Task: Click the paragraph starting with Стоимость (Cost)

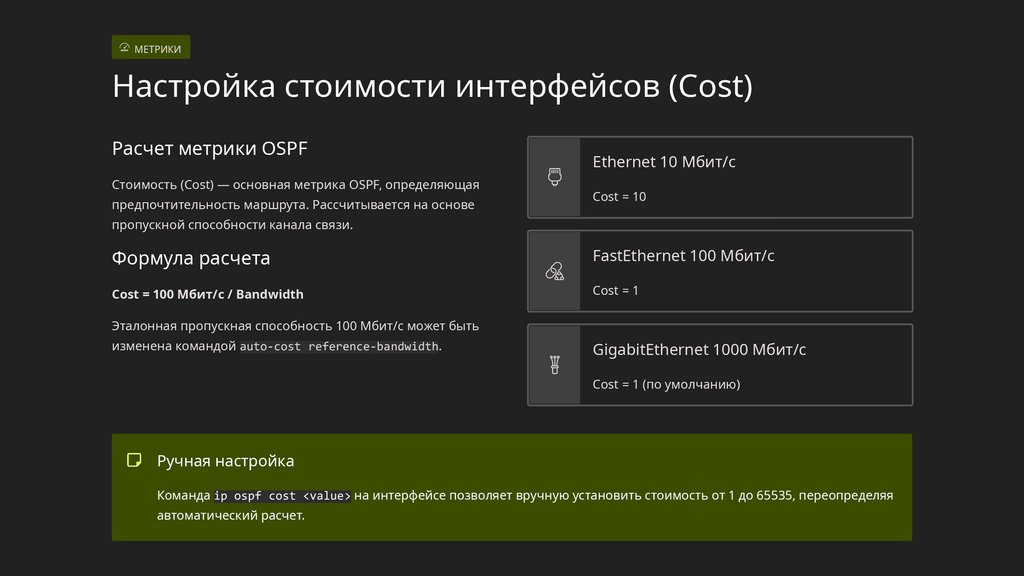Action: coord(296,205)
